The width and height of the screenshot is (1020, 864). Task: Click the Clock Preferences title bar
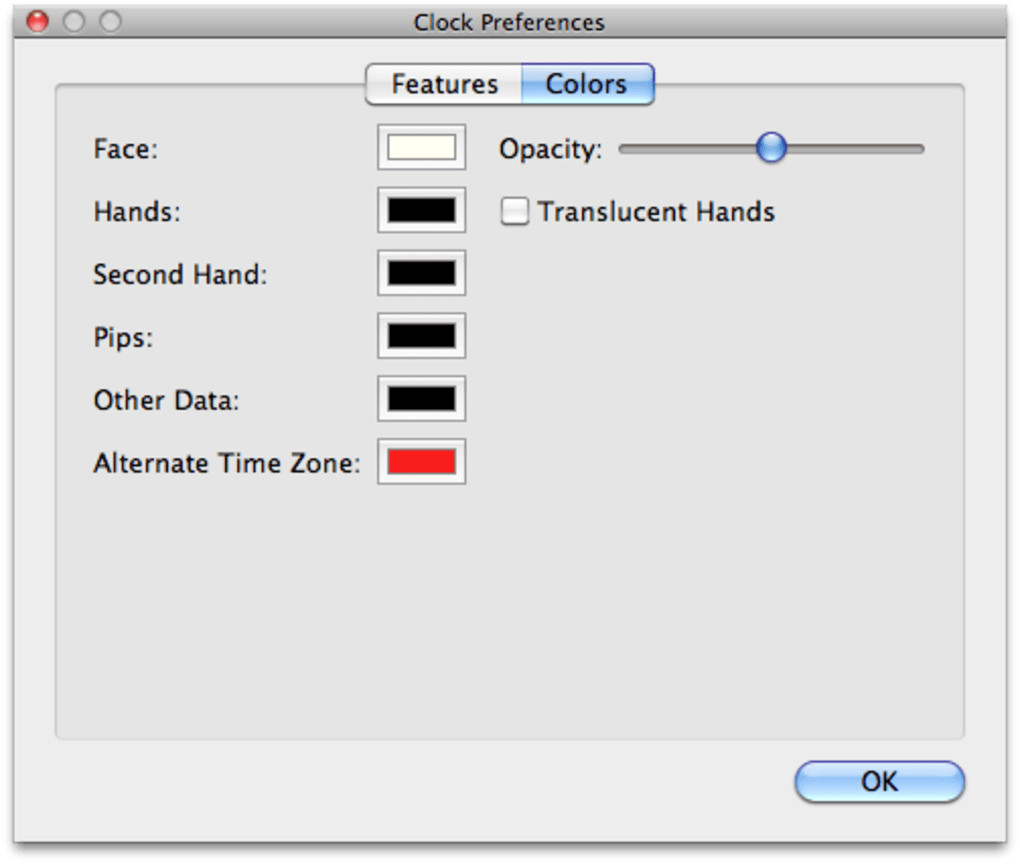point(509,22)
